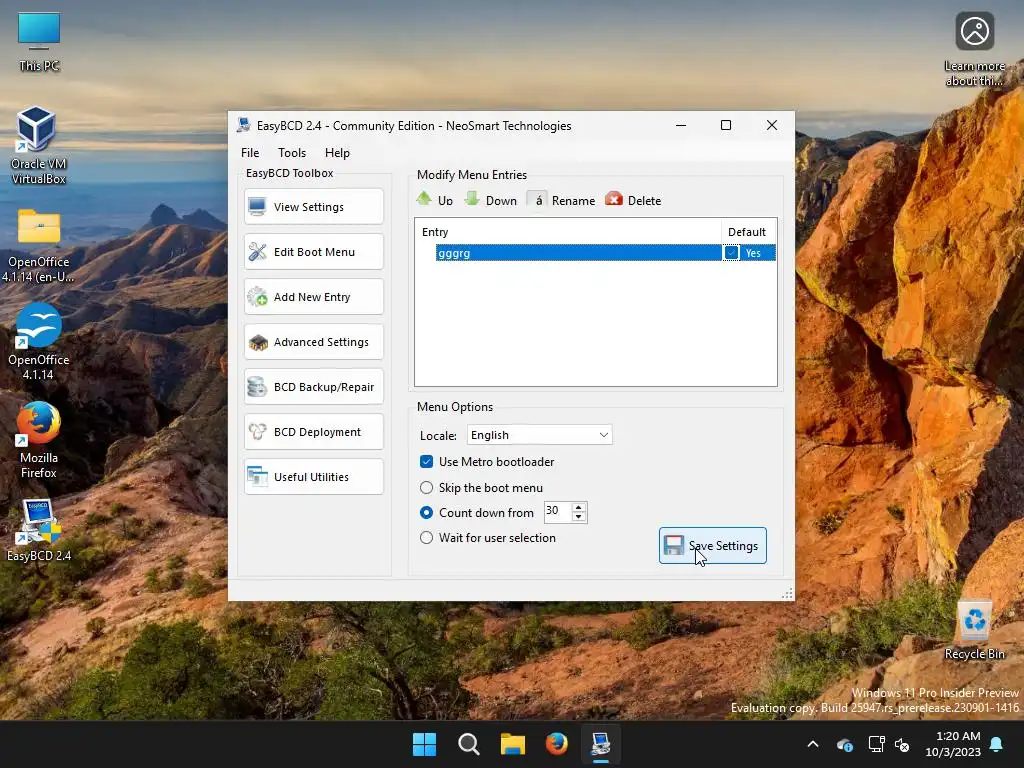The height and width of the screenshot is (768, 1024).
Task: Select the gggrg boot entry
Action: point(578,253)
